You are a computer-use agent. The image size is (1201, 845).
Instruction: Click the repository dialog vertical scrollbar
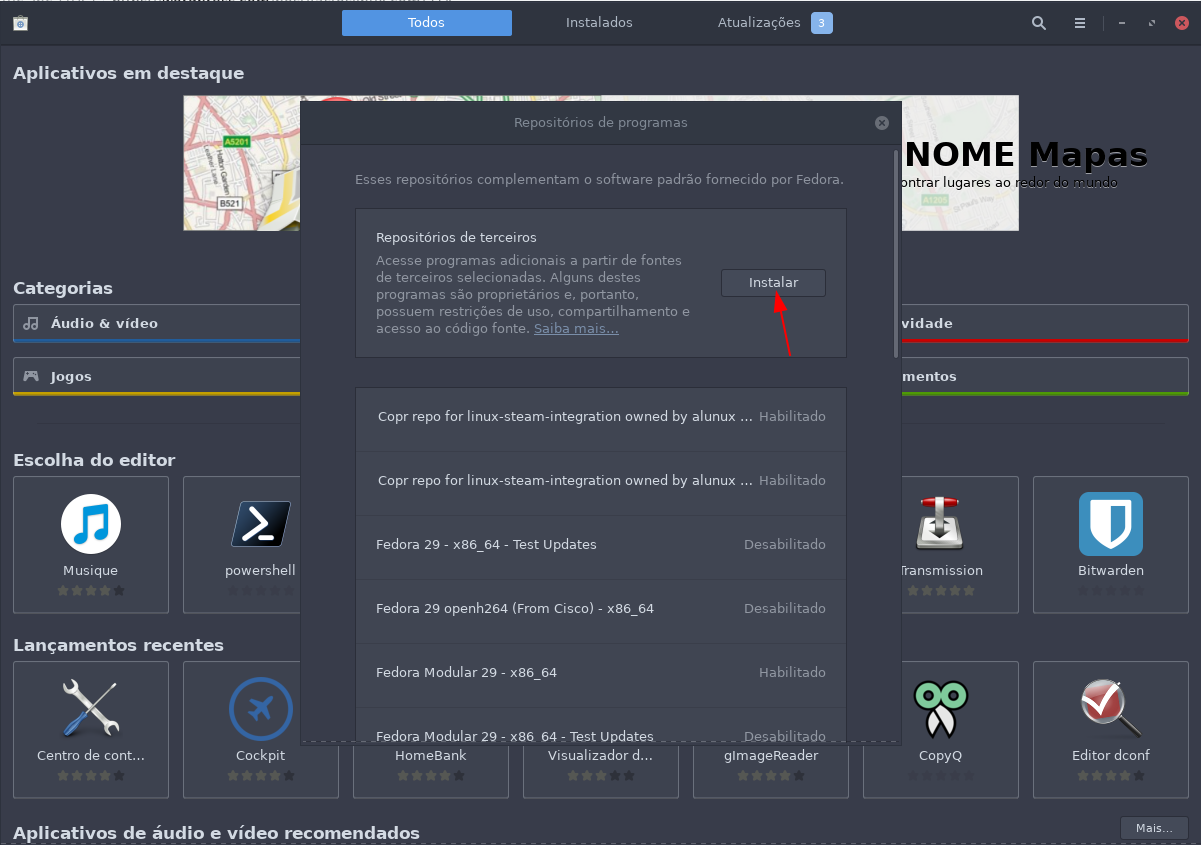(x=895, y=252)
